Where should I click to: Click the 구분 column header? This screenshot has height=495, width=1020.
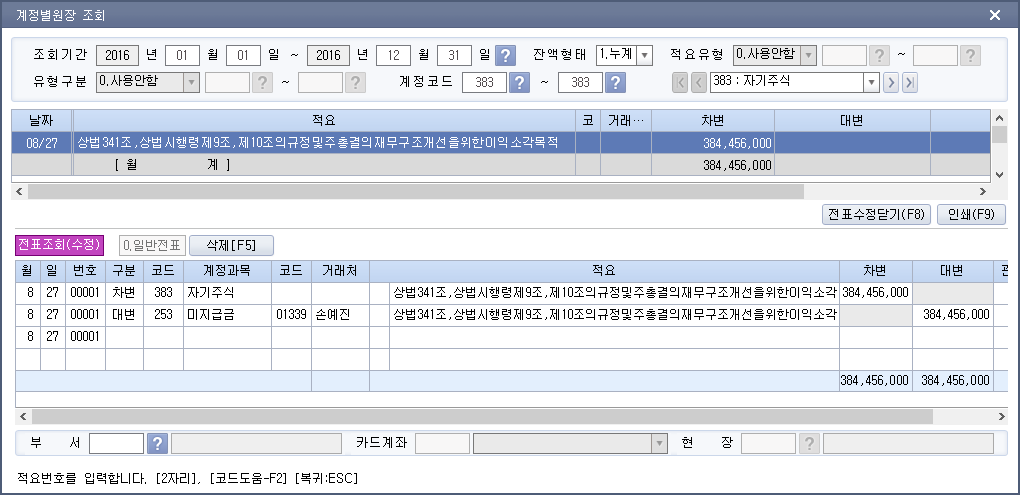point(124,271)
